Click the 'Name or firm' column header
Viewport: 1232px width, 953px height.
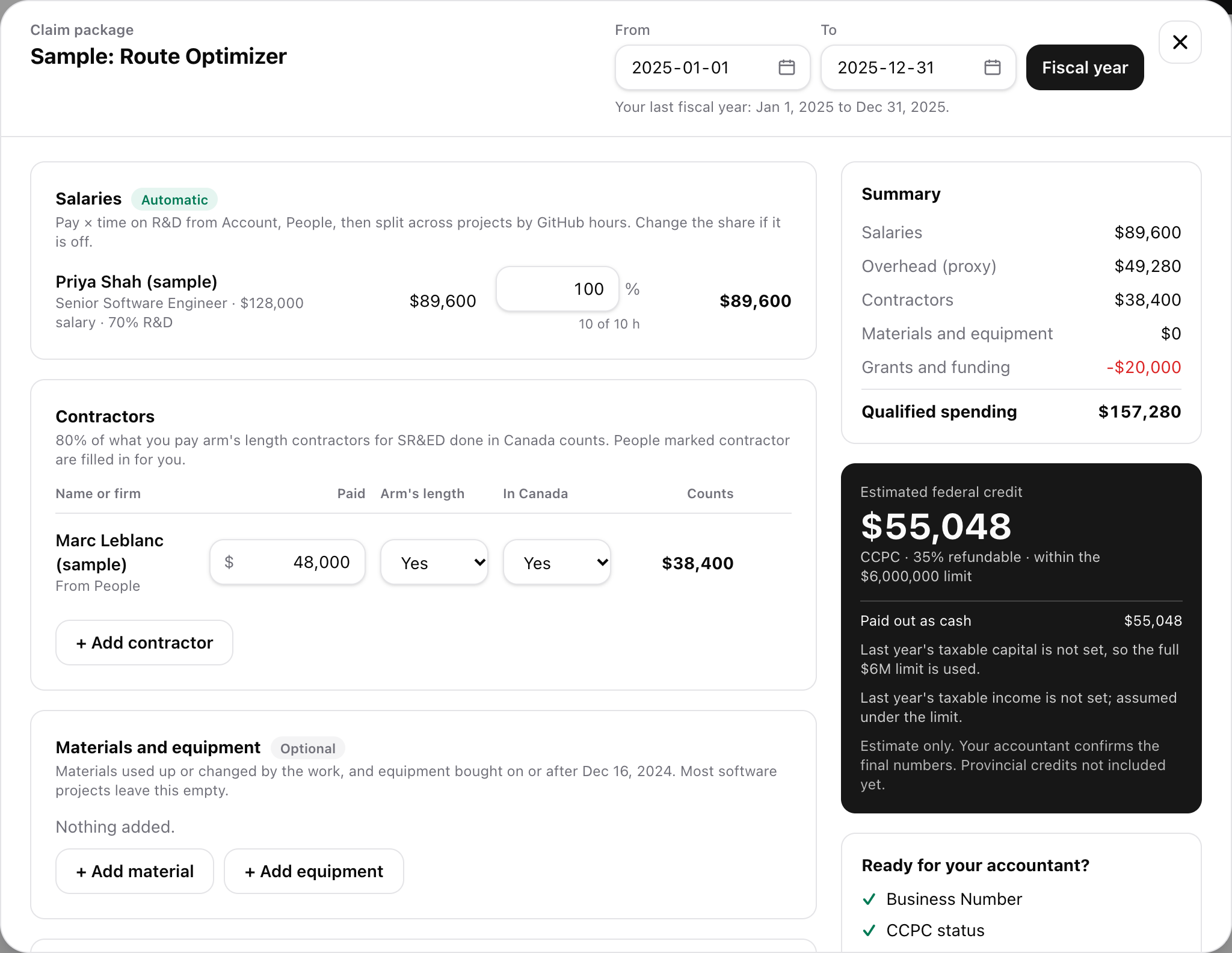pos(98,493)
